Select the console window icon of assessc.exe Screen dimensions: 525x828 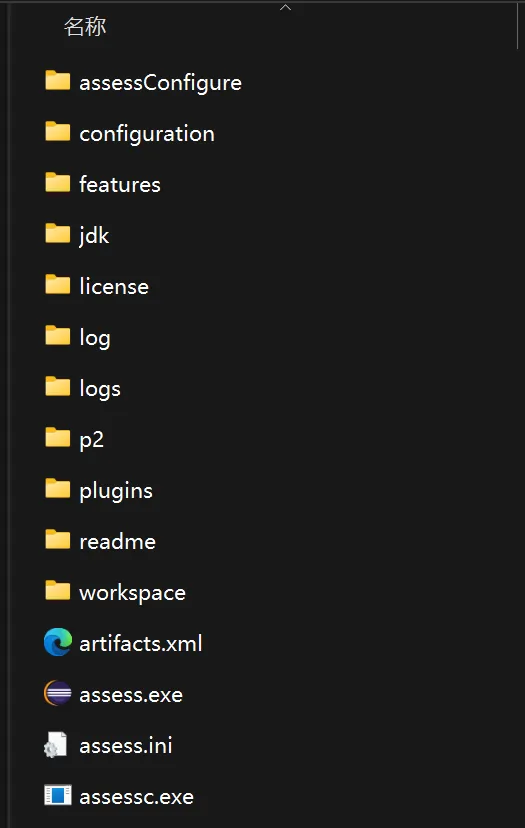point(58,795)
